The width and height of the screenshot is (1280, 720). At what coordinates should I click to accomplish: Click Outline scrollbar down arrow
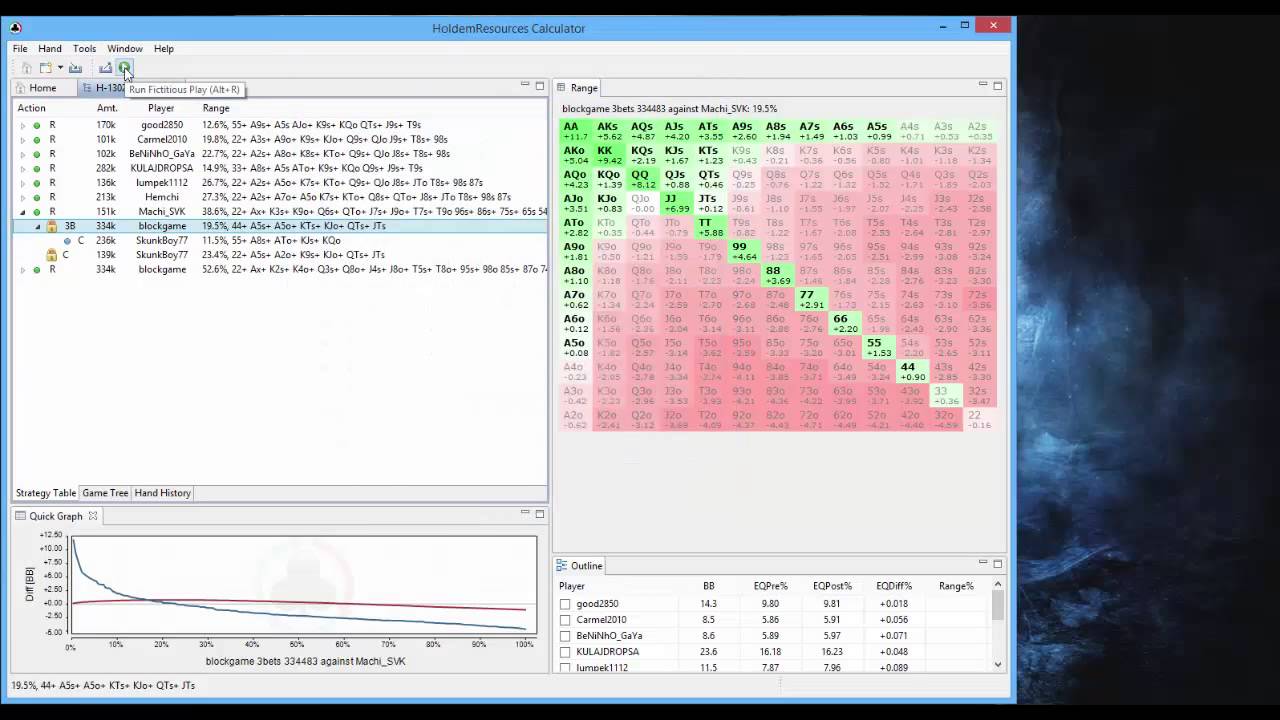pyautogui.click(x=998, y=664)
